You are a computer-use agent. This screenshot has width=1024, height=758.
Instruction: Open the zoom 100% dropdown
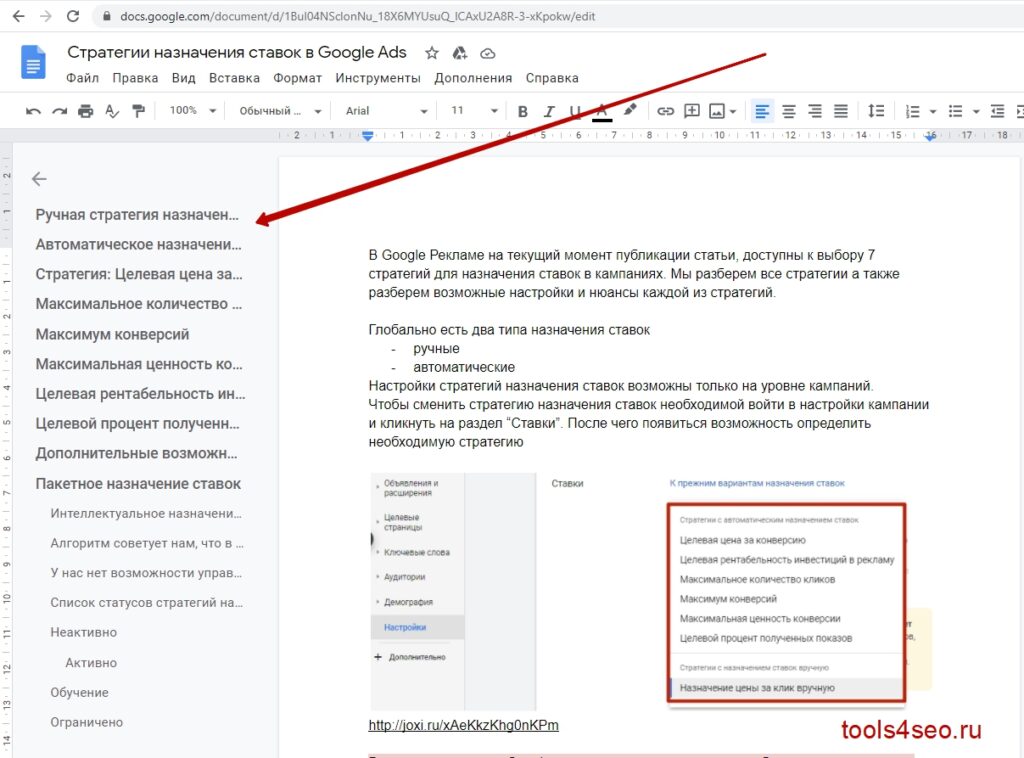(192, 111)
